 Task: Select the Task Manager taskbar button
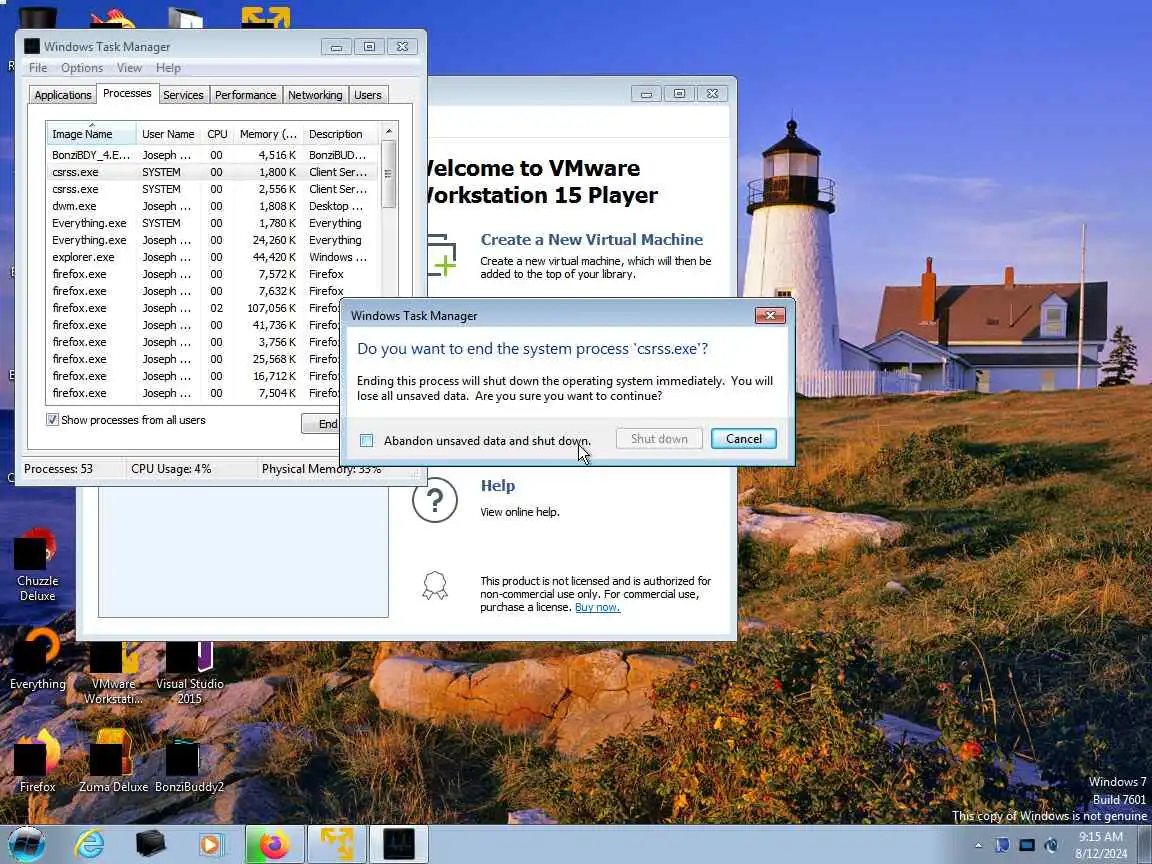(x=398, y=844)
